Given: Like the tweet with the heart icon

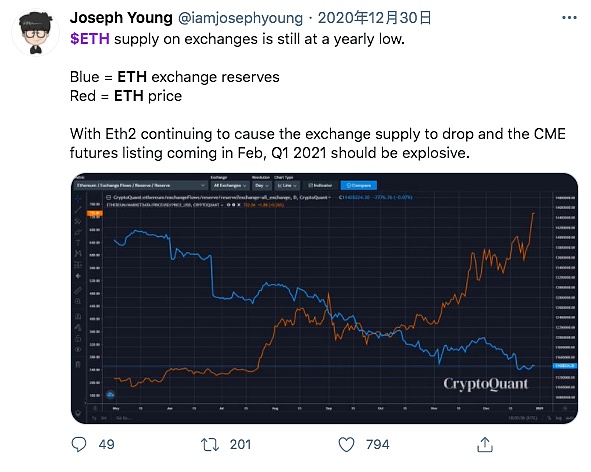Looking at the screenshot, I should coord(346,444).
